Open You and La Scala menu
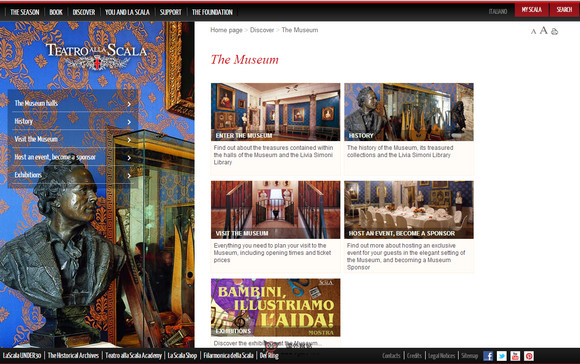580x364 pixels. 127,12
